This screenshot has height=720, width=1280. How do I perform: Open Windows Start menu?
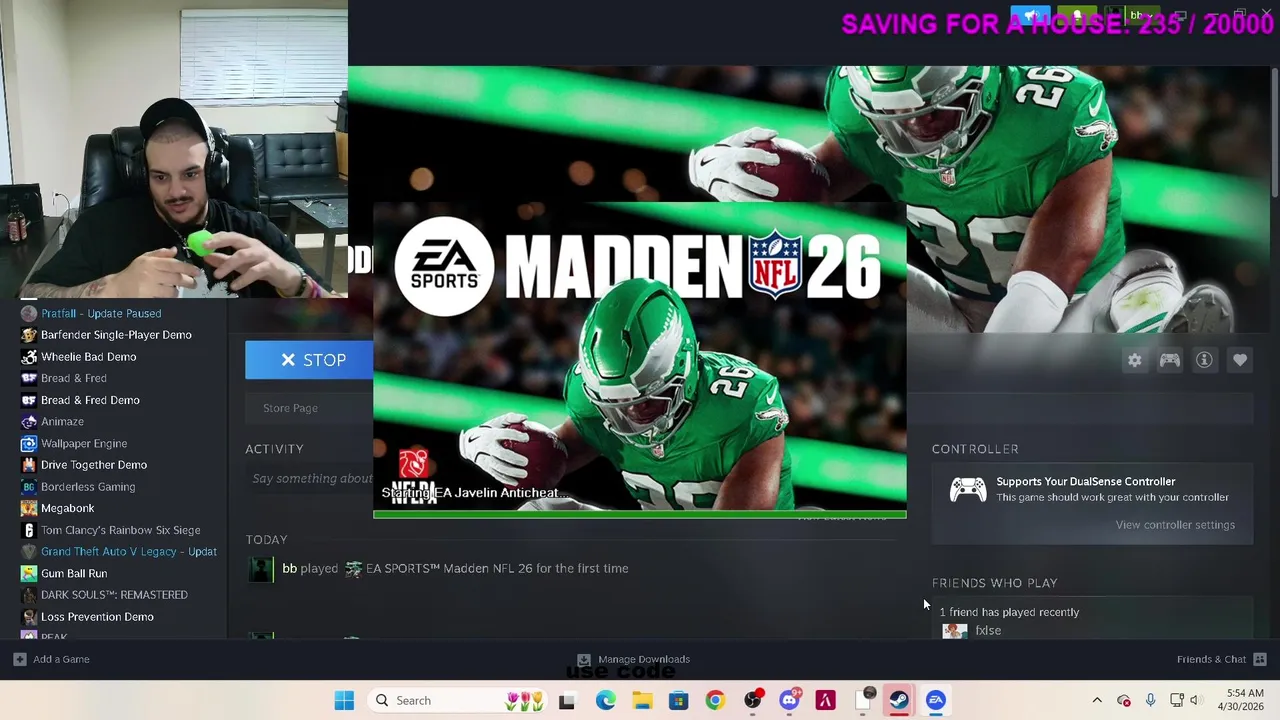pos(344,701)
